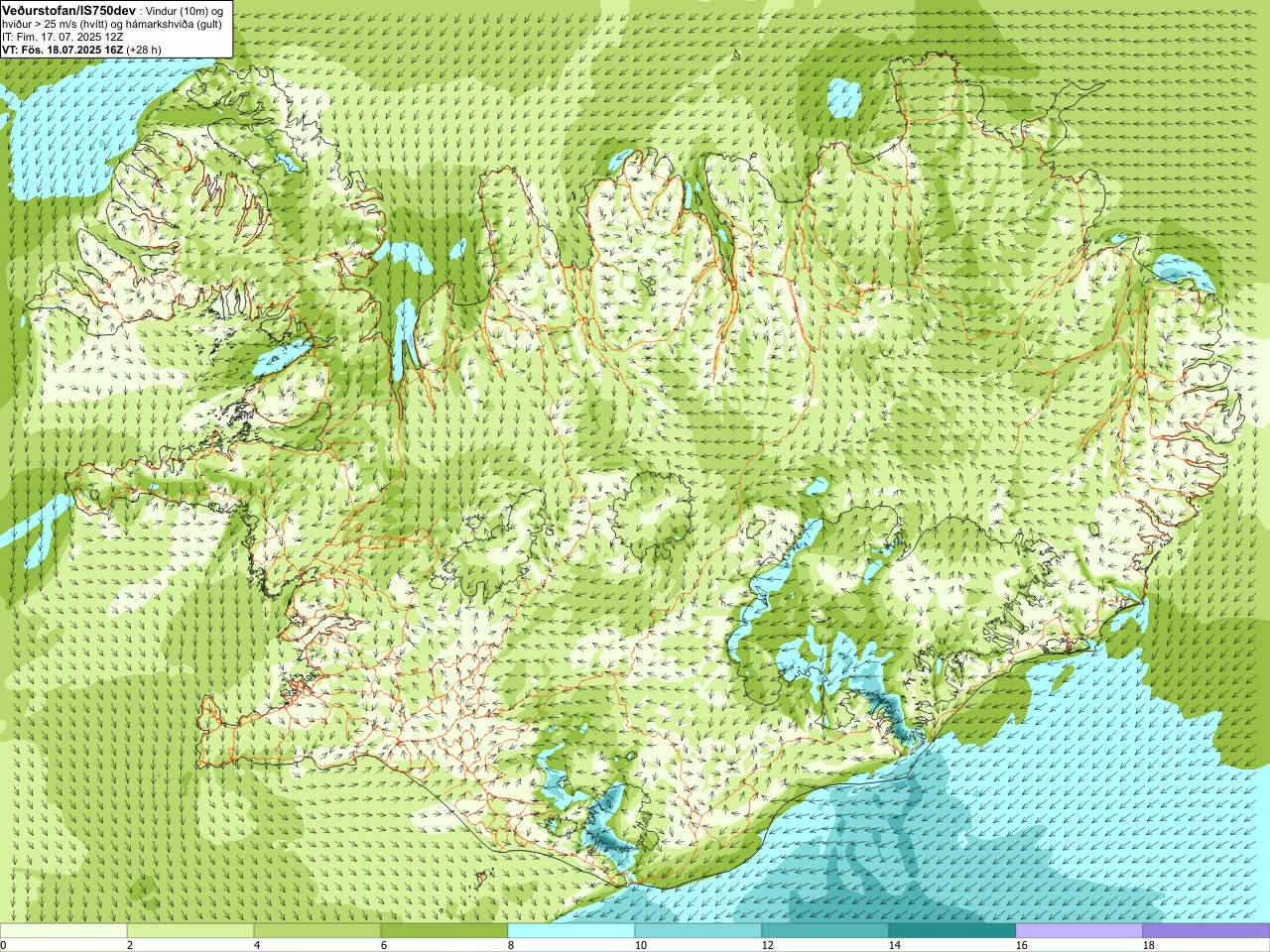
Task: Select the 2–4 m/s light green legend swatch
Action: tap(190, 931)
